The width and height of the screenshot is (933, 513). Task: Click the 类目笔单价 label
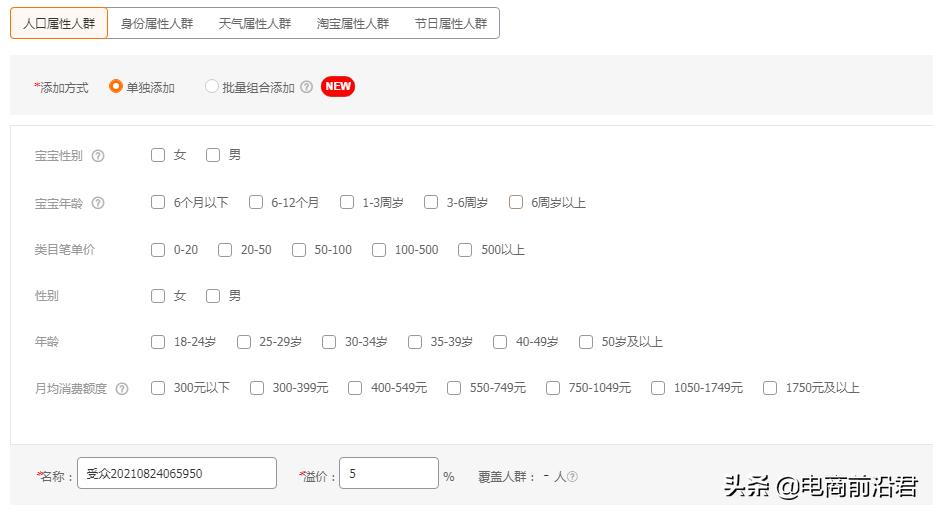point(65,250)
